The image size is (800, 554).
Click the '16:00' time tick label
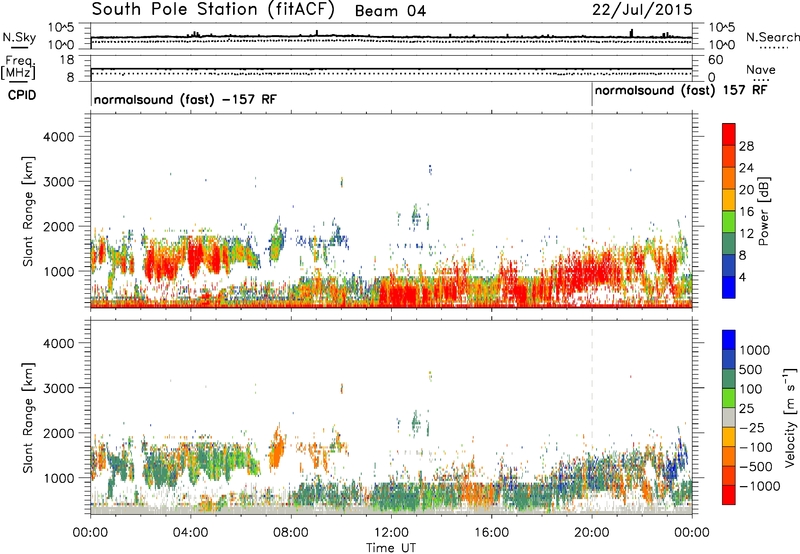[x=491, y=533]
